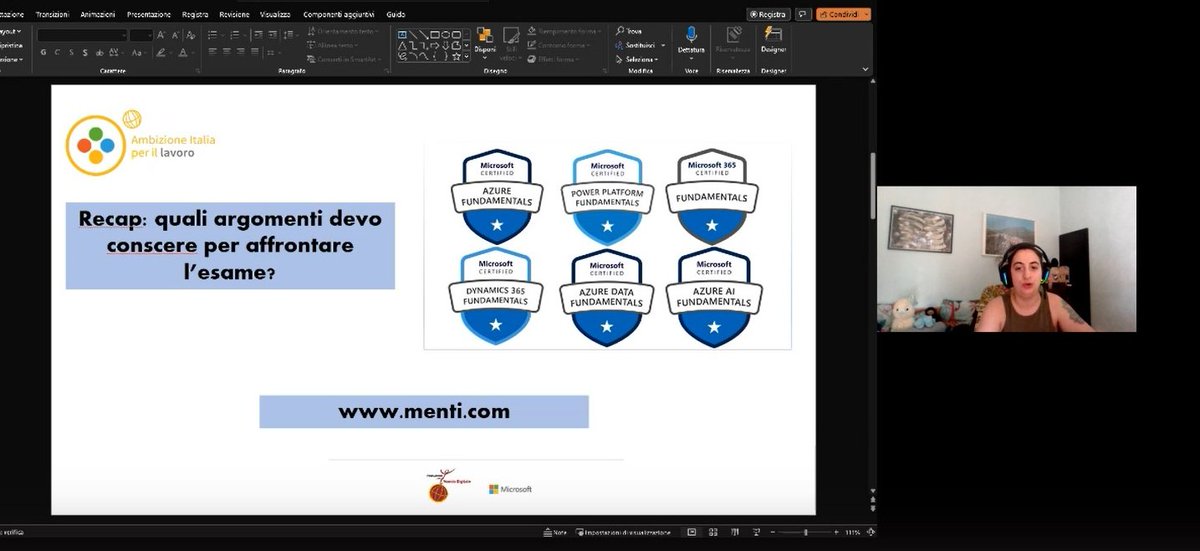
Task: Expand the shapes gallery more arrow
Action: [x=467, y=56]
